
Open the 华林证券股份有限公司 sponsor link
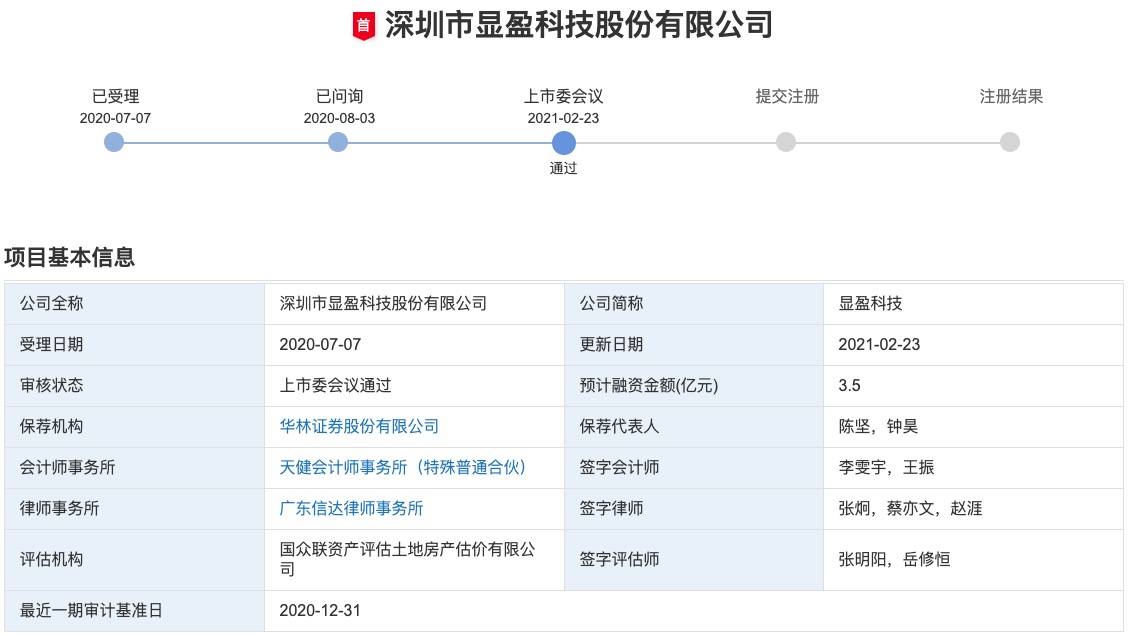359,426
